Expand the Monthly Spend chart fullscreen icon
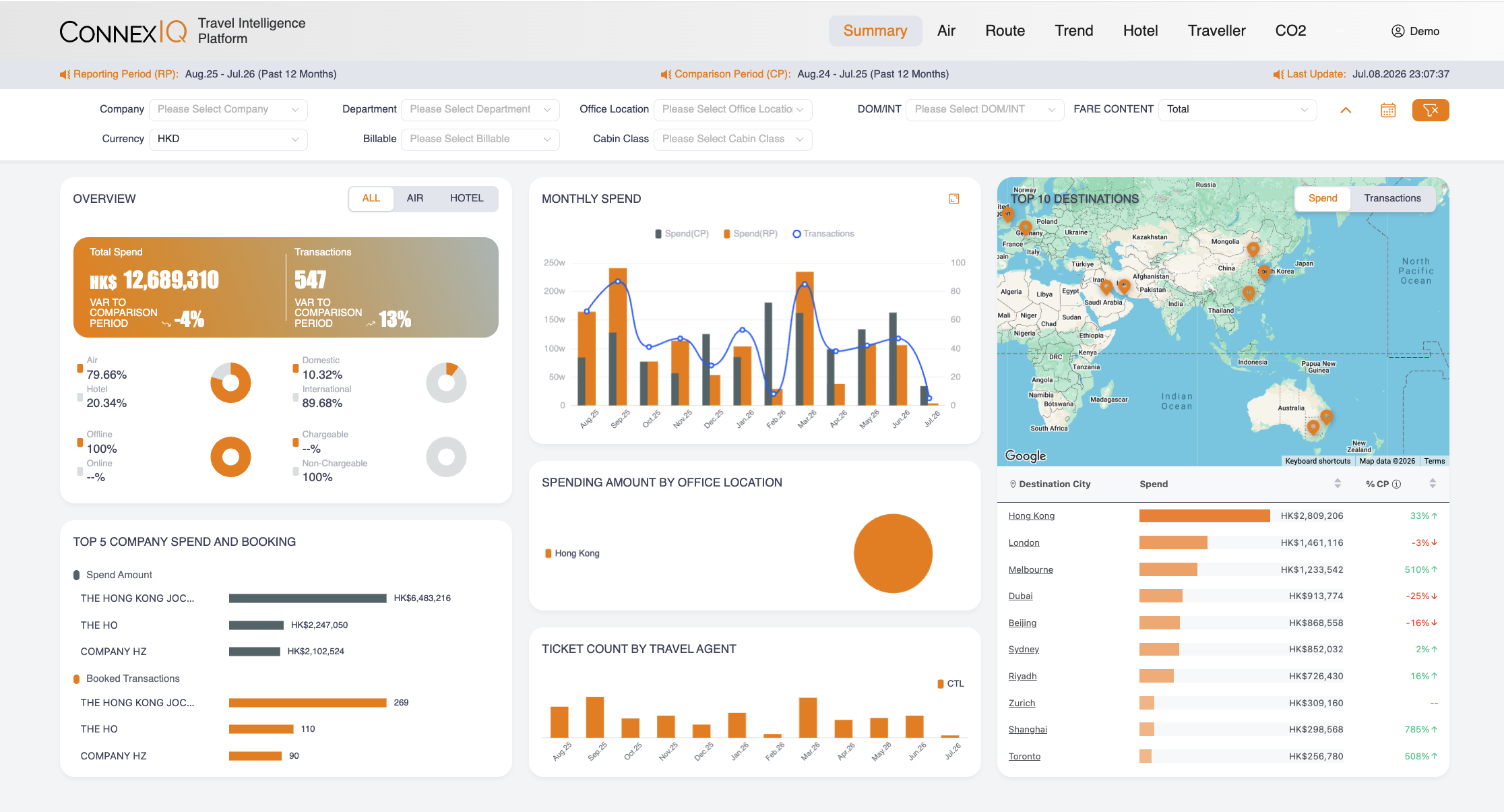Viewport: 1504px width, 812px height. 954,199
